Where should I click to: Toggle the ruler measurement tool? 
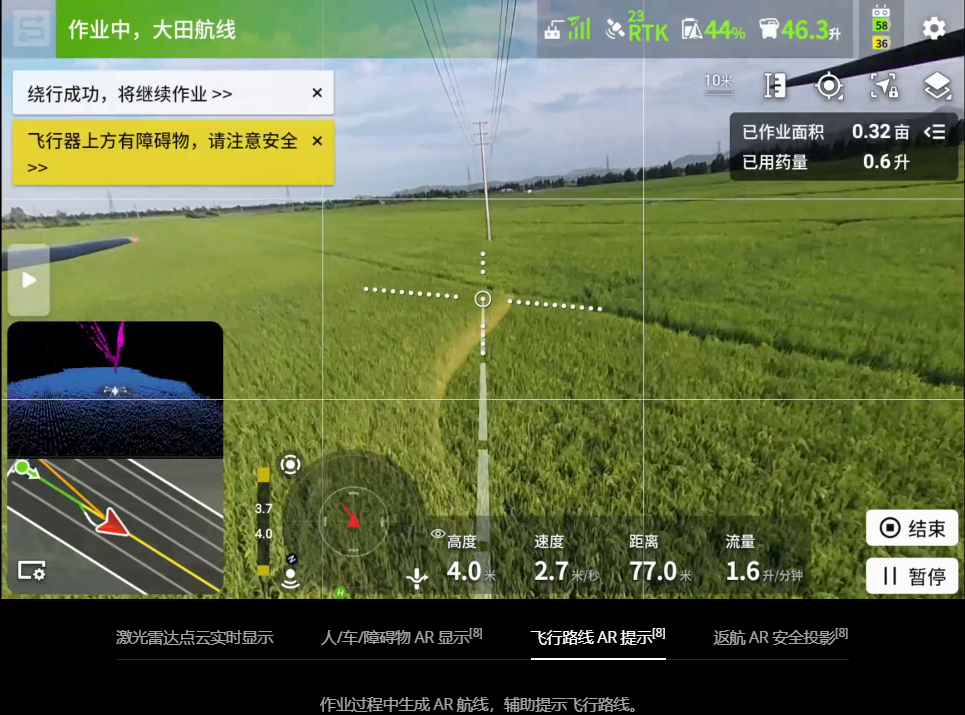(775, 87)
